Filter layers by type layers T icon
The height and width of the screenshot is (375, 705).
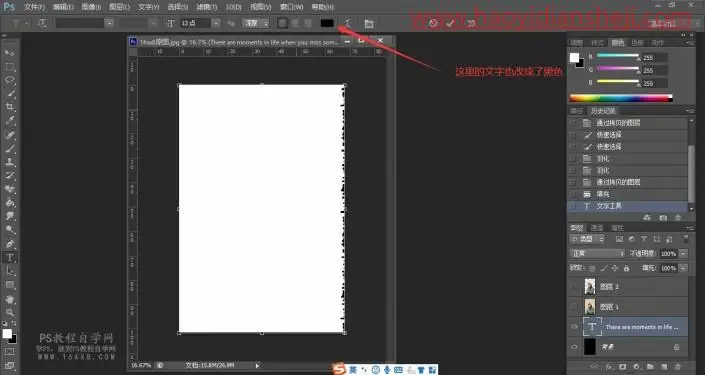pyautogui.click(x=644, y=239)
